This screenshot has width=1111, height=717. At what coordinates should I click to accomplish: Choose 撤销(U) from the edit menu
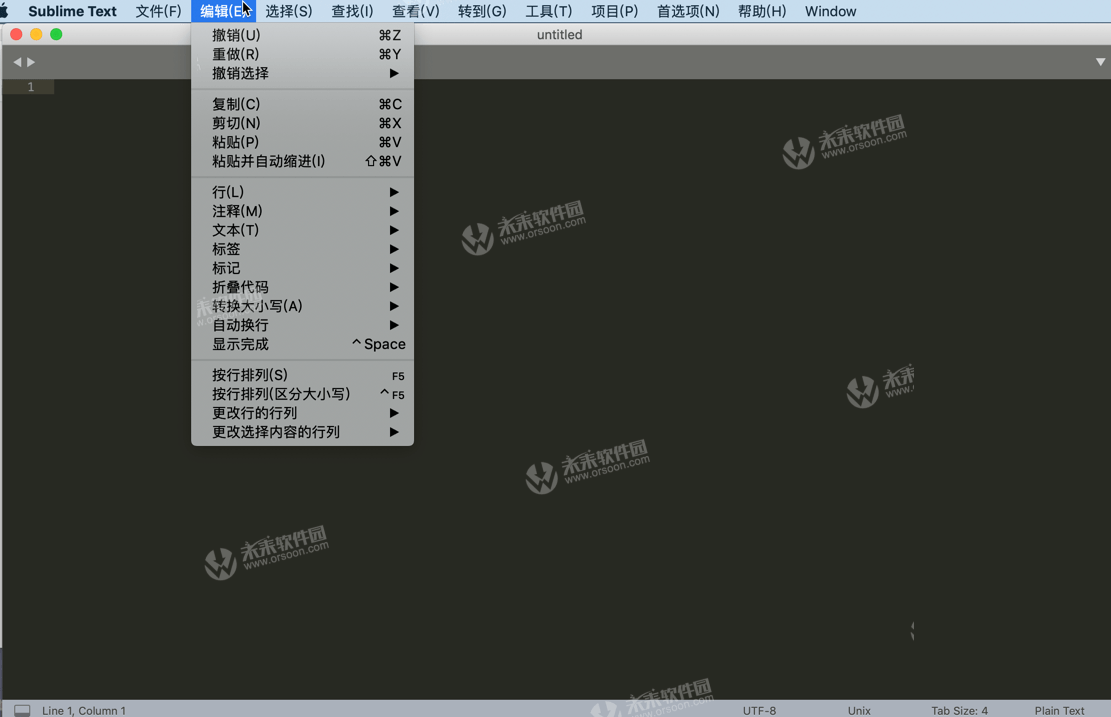(303, 35)
